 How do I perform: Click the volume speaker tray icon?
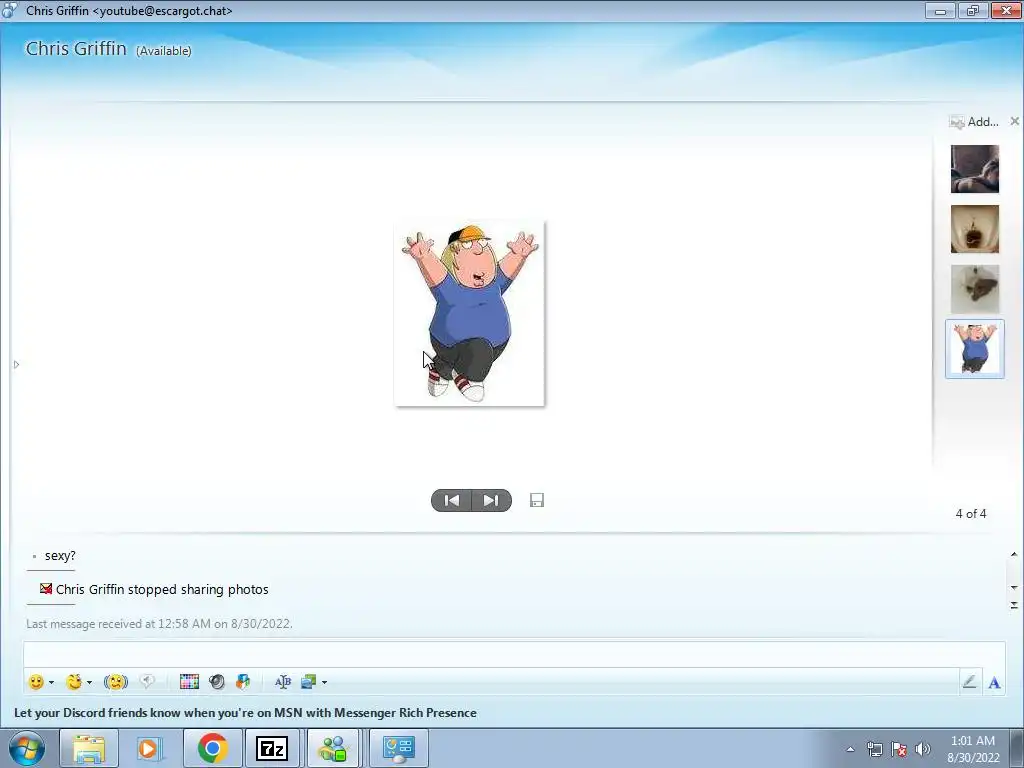click(923, 749)
